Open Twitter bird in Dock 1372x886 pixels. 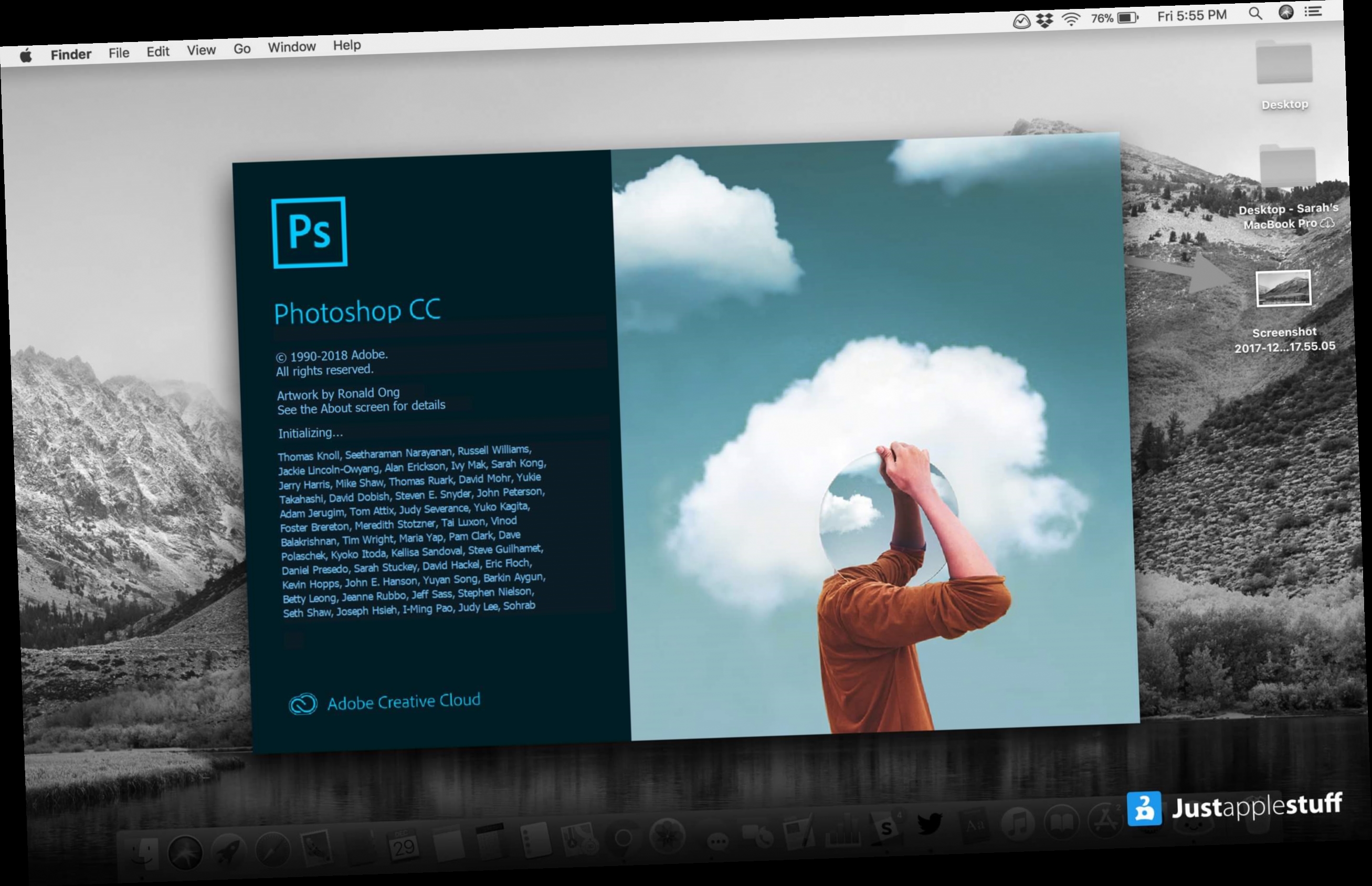point(930,824)
